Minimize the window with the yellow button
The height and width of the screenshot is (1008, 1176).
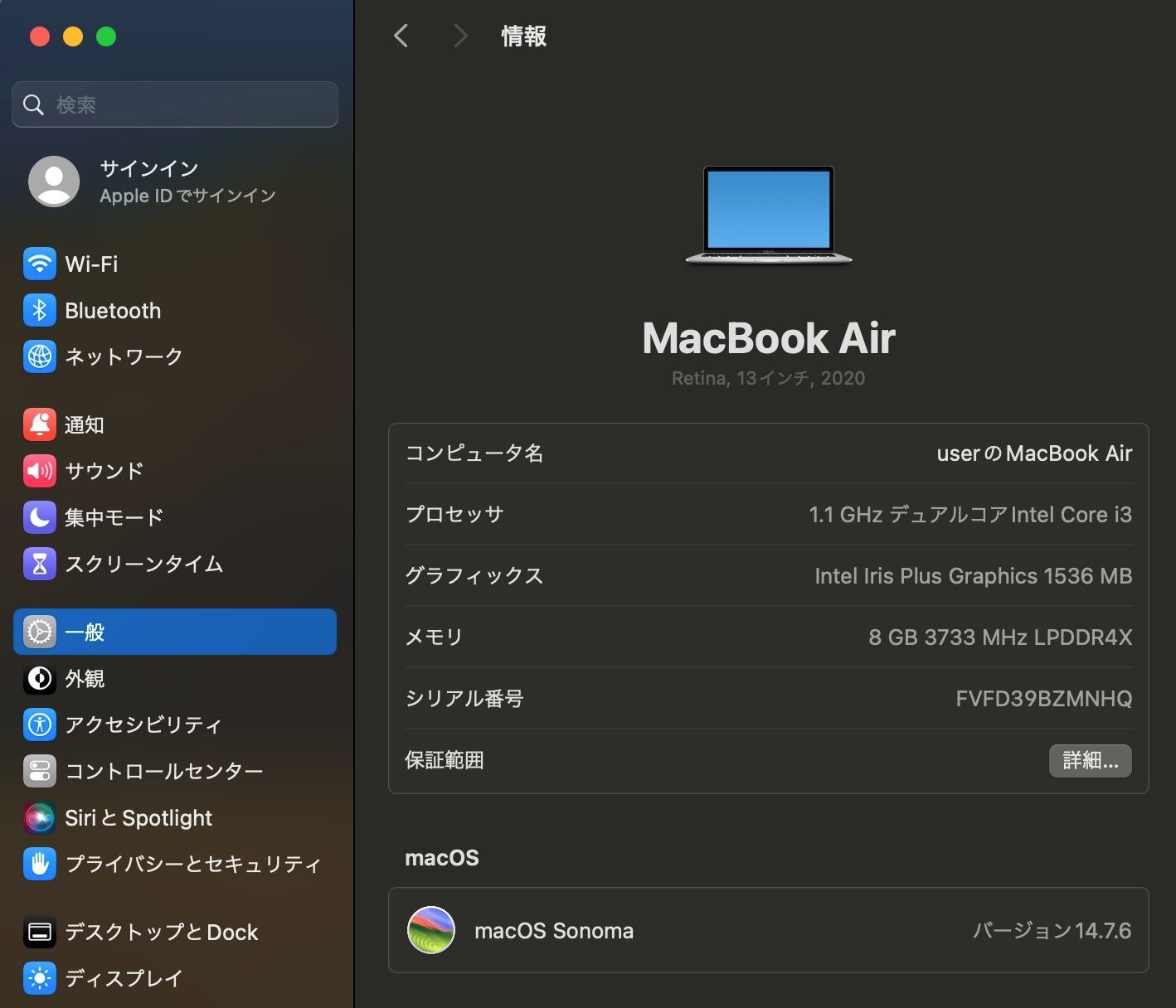click(x=73, y=36)
